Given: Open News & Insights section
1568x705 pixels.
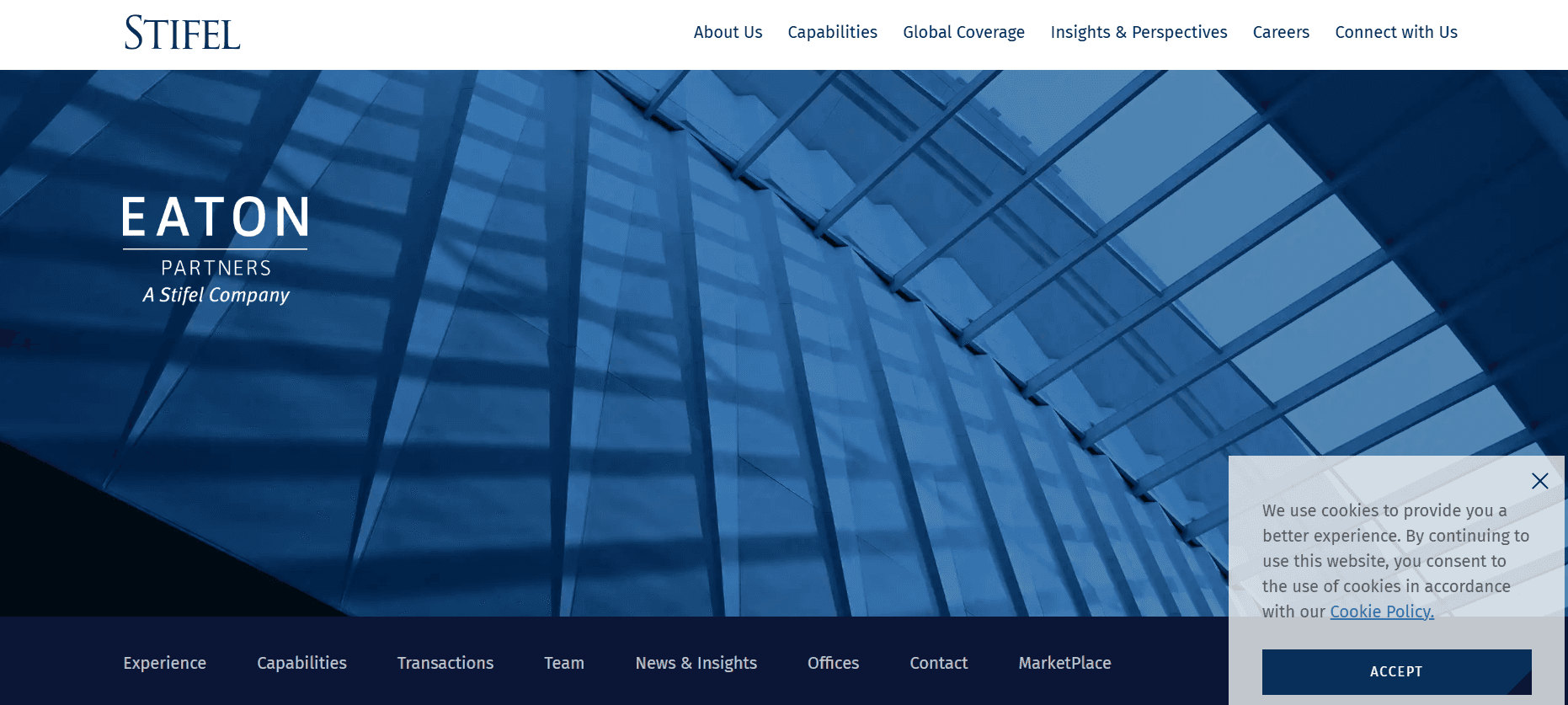Looking at the screenshot, I should [696, 663].
